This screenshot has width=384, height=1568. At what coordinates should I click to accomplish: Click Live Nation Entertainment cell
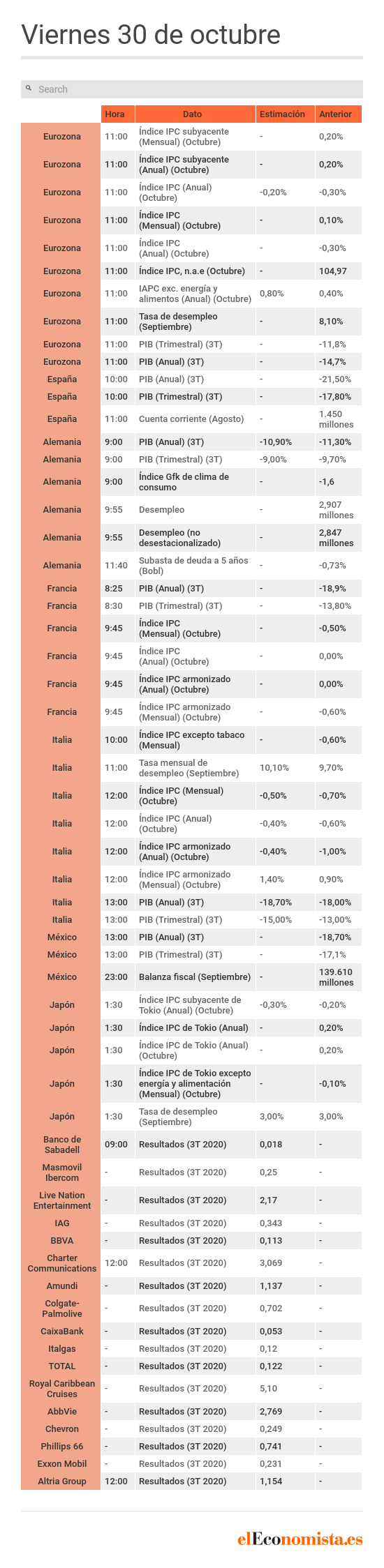(x=61, y=1200)
